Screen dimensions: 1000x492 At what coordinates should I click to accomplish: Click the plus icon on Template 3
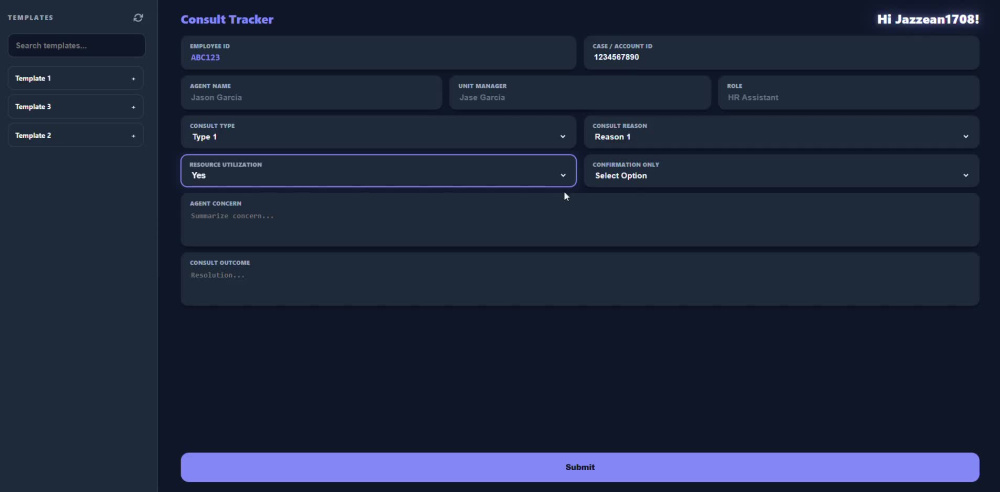[x=133, y=107]
